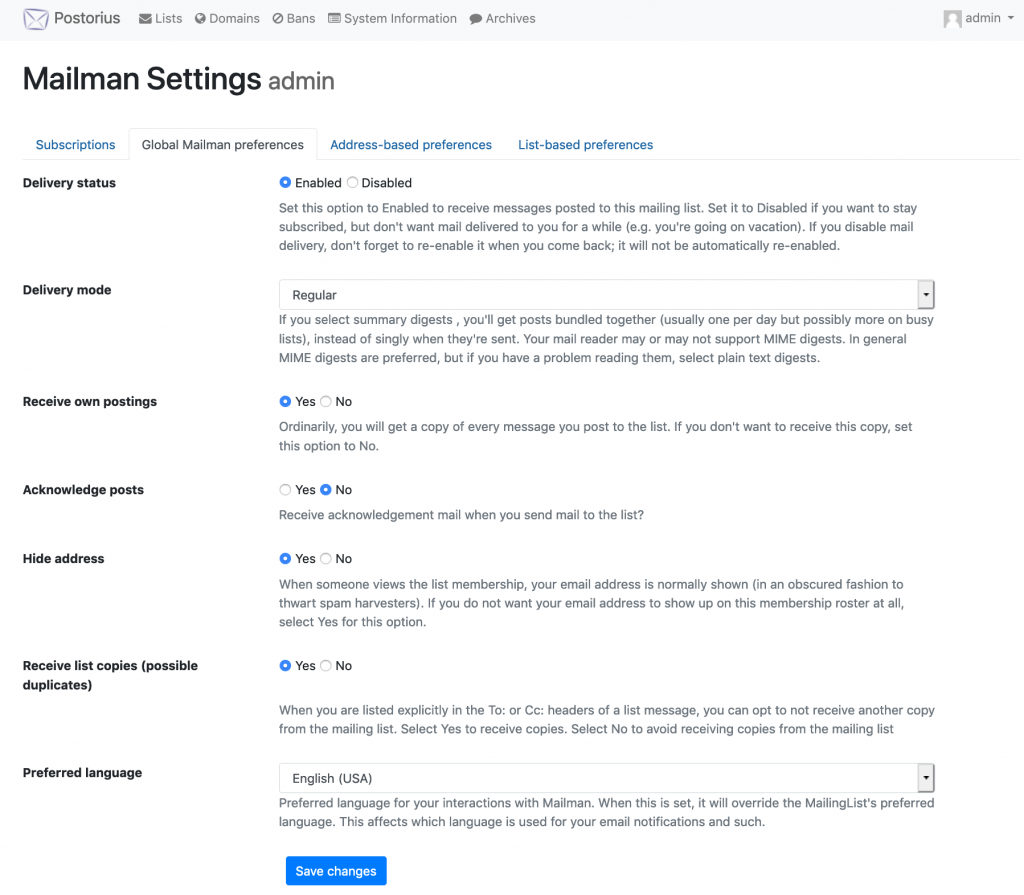
Task: Open the Preferred language dropdown
Action: [x=606, y=778]
